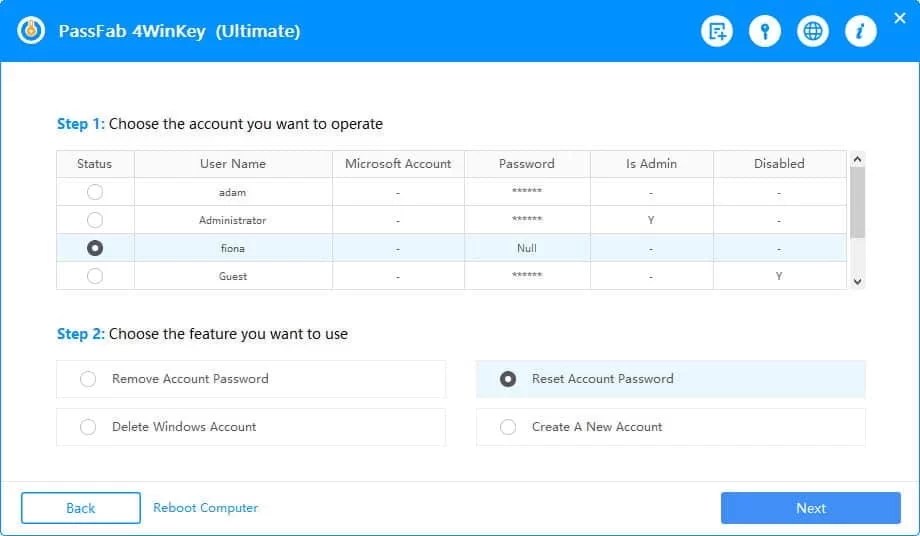Click the scroll down arrow of account list

(857, 281)
